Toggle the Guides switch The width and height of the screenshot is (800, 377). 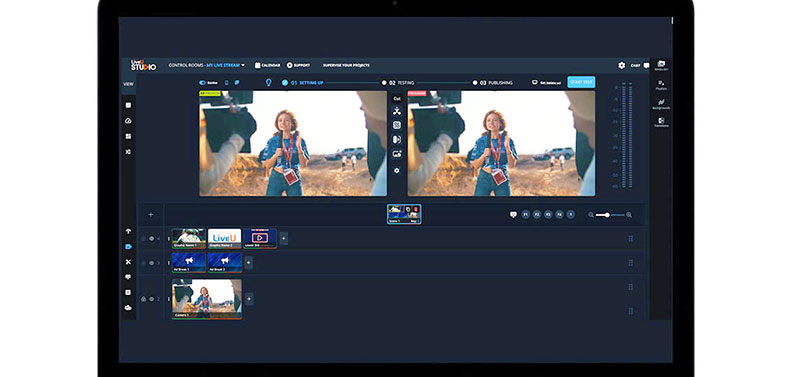pyautogui.click(x=203, y=82)
